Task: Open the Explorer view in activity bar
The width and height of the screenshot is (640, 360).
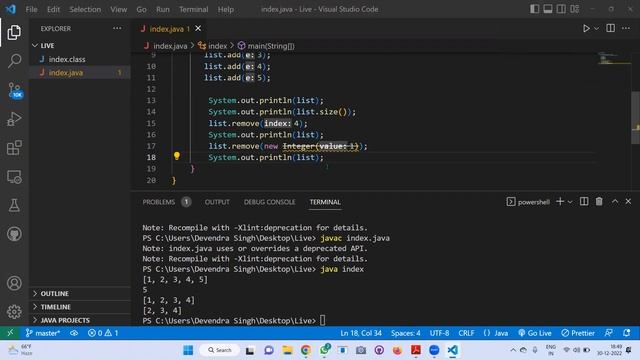Action: 14,32
